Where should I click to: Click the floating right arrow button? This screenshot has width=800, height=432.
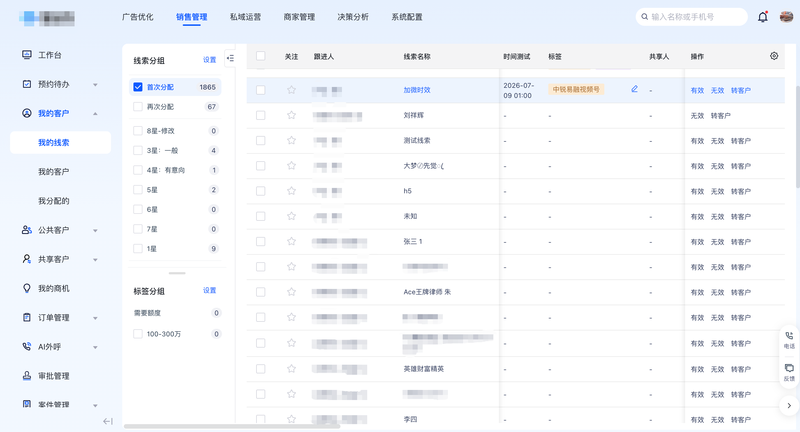point(789,405)
